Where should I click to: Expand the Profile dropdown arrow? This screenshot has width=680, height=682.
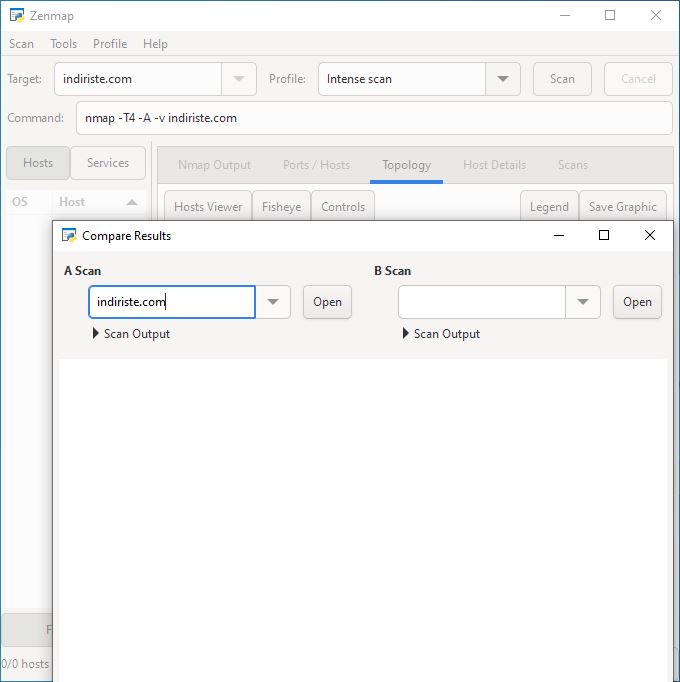(502, 79)
